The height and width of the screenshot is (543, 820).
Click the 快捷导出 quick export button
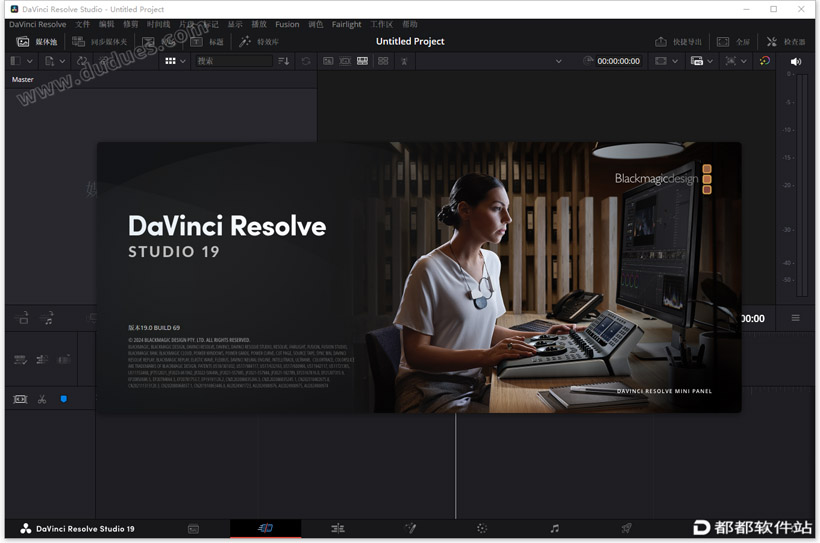(678, 42)
